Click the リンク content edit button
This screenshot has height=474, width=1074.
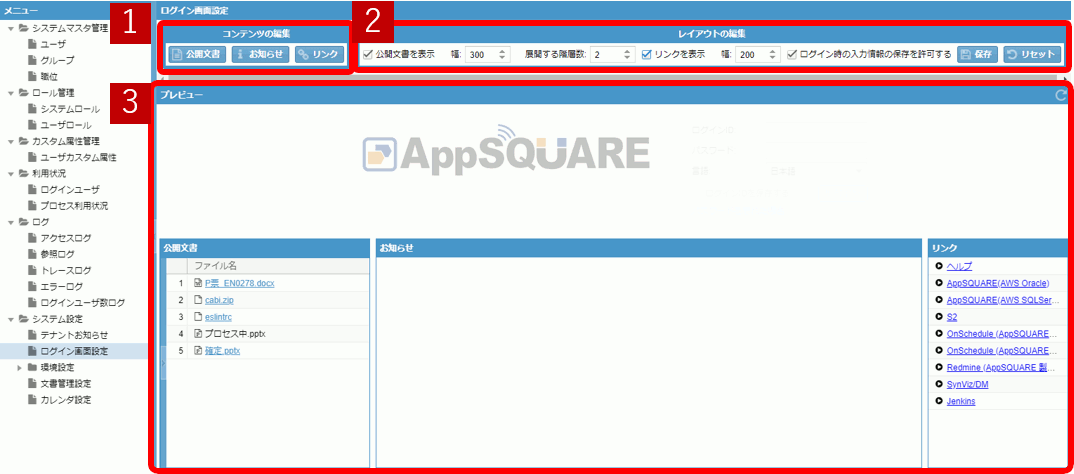[320, 55]
